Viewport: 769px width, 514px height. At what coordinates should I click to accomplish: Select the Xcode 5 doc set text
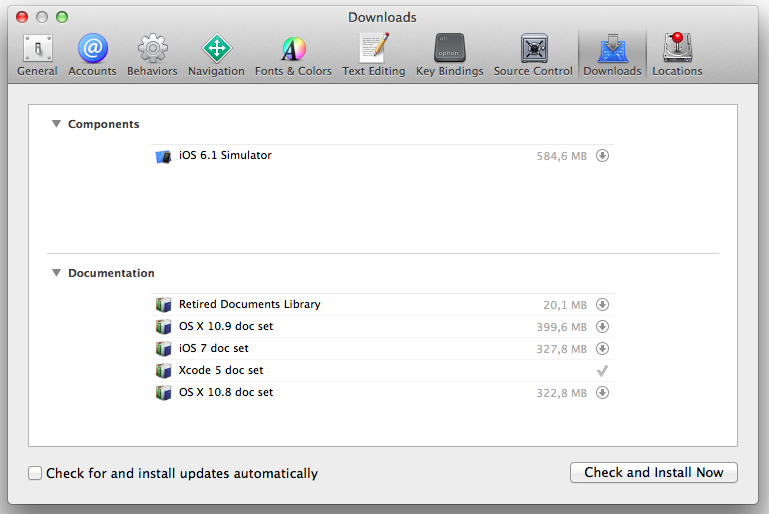(221, 370)
